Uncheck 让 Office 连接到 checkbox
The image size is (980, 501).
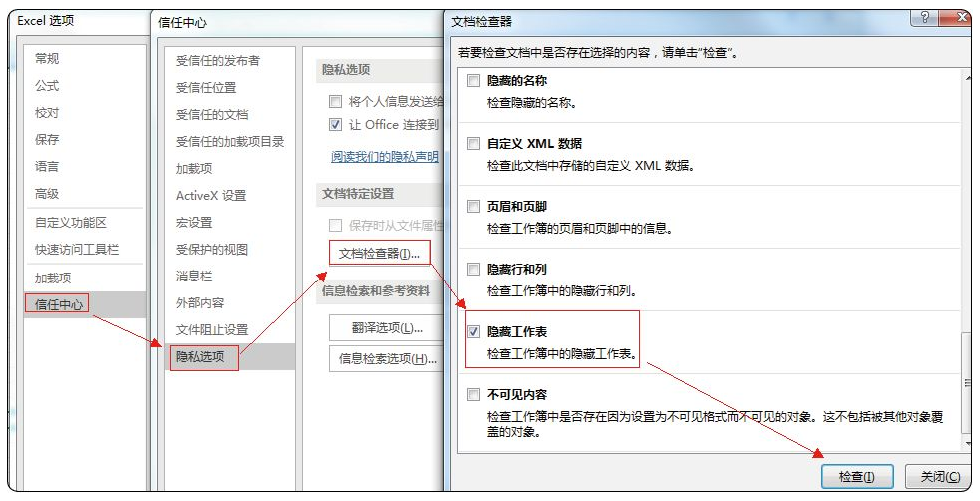pos(336,124)
